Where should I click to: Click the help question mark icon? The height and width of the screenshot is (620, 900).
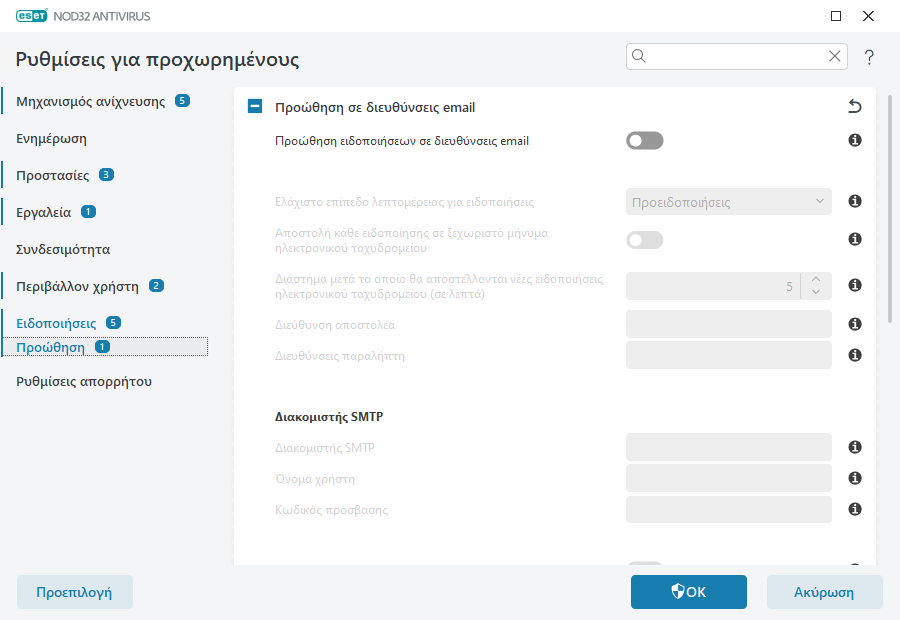[x=869, y=57]
